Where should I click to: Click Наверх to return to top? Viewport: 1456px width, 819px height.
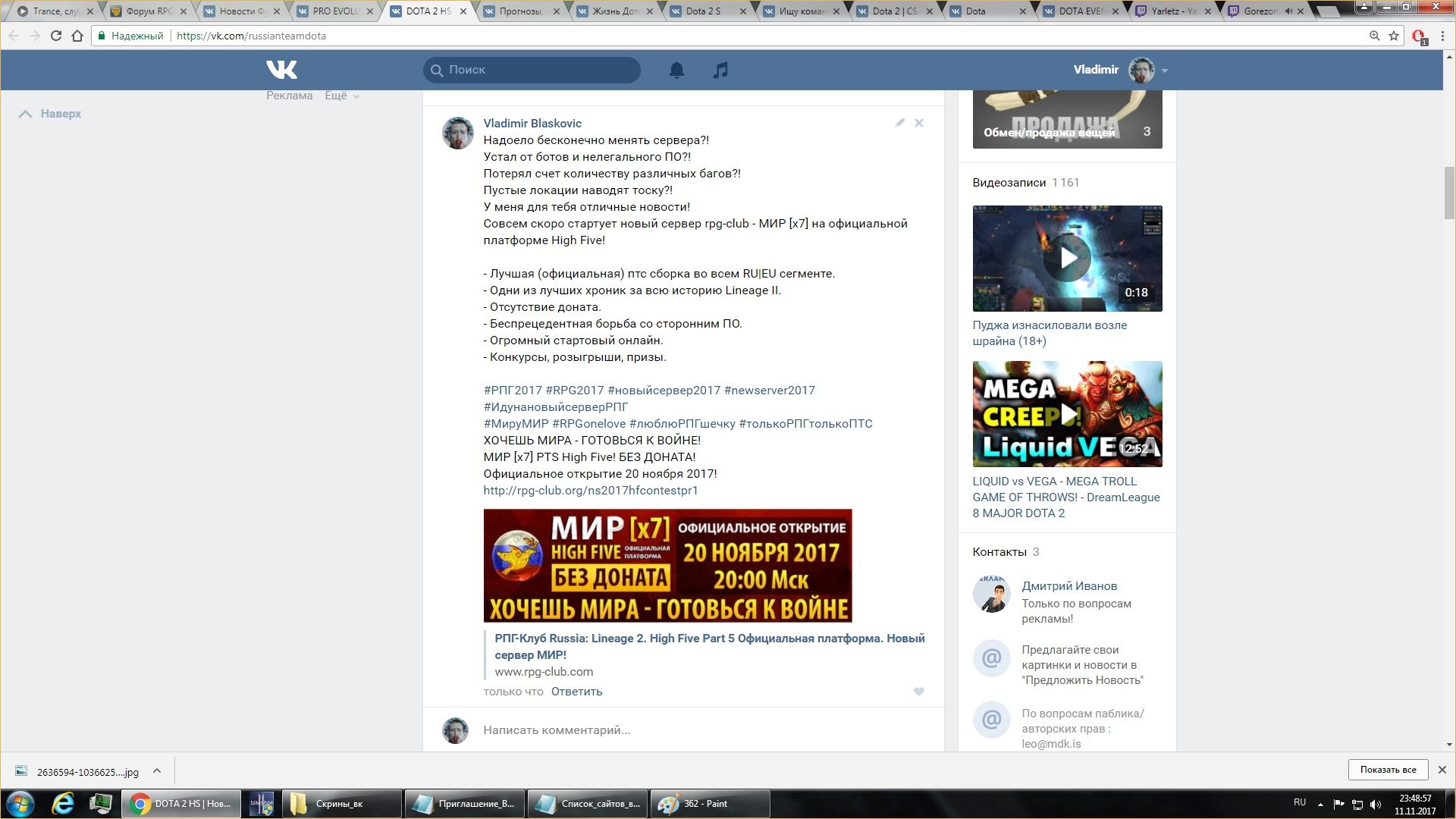pos(50,114)
